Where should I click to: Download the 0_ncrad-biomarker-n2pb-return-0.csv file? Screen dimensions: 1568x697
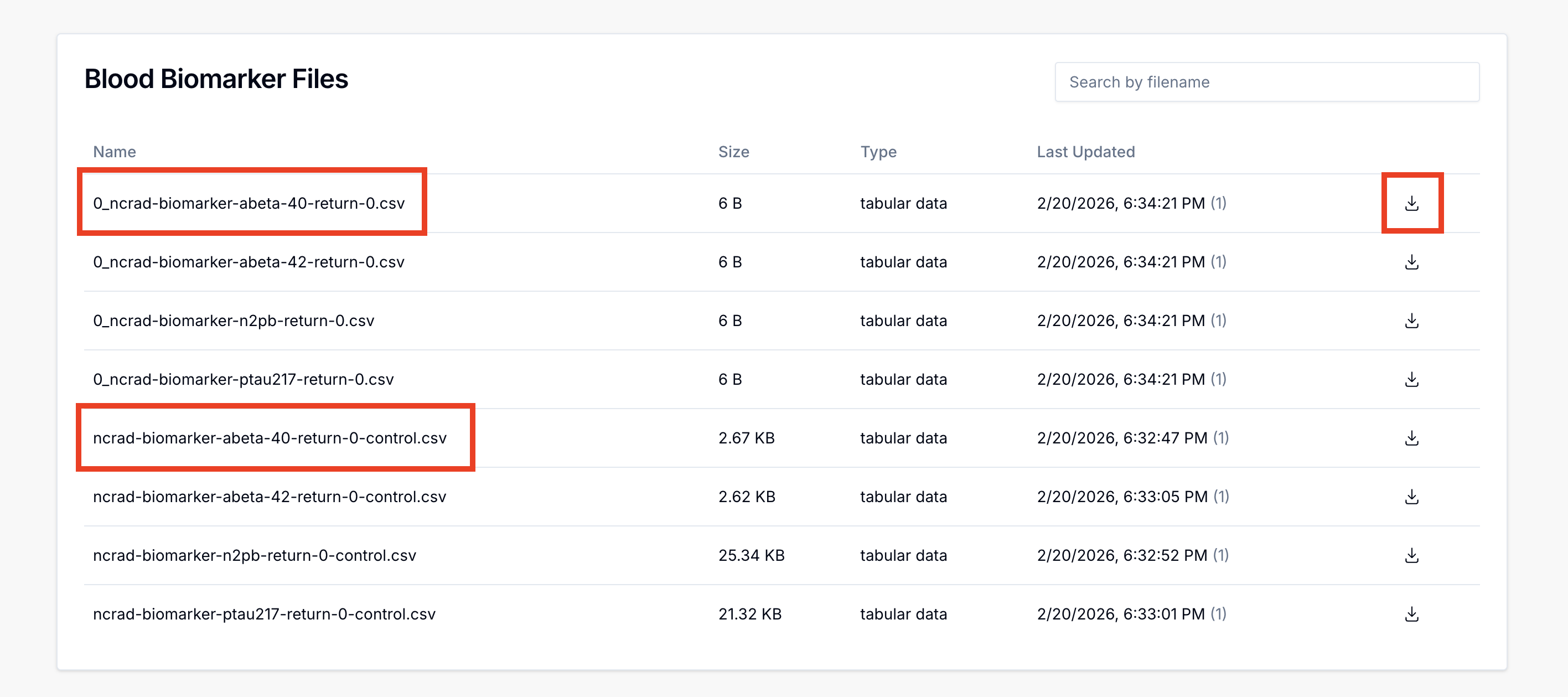(x=1412, y=320)
